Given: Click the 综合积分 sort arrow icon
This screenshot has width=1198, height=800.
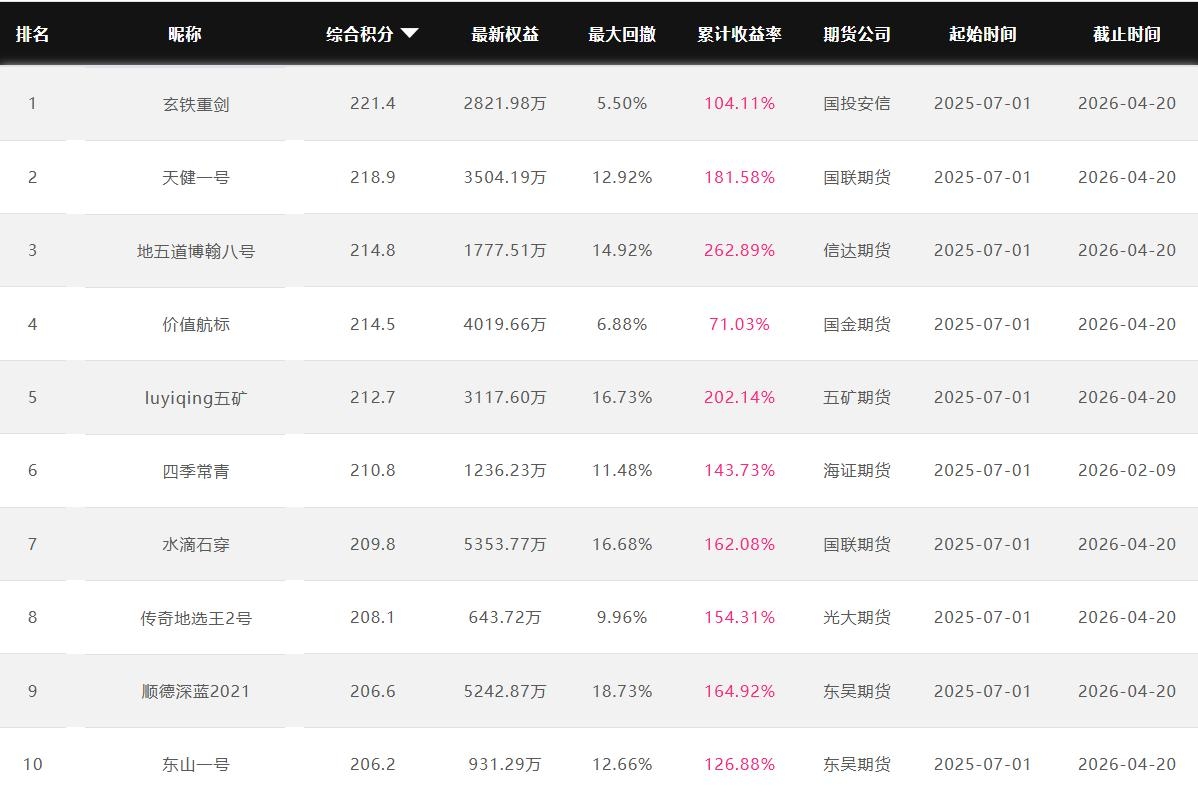Looking at the screenshot, I should coord(409,34).
